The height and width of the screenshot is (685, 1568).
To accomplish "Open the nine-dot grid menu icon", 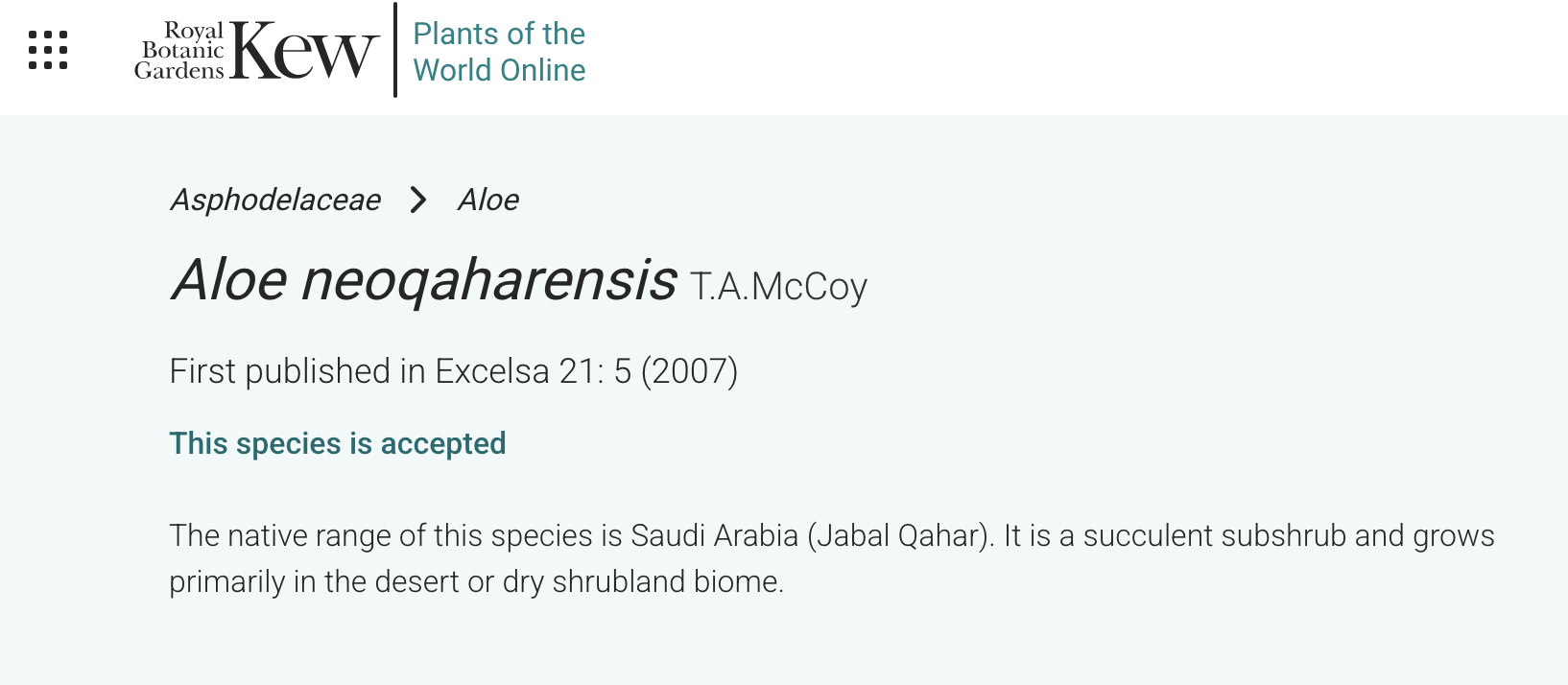I will [x=48, y=50].
